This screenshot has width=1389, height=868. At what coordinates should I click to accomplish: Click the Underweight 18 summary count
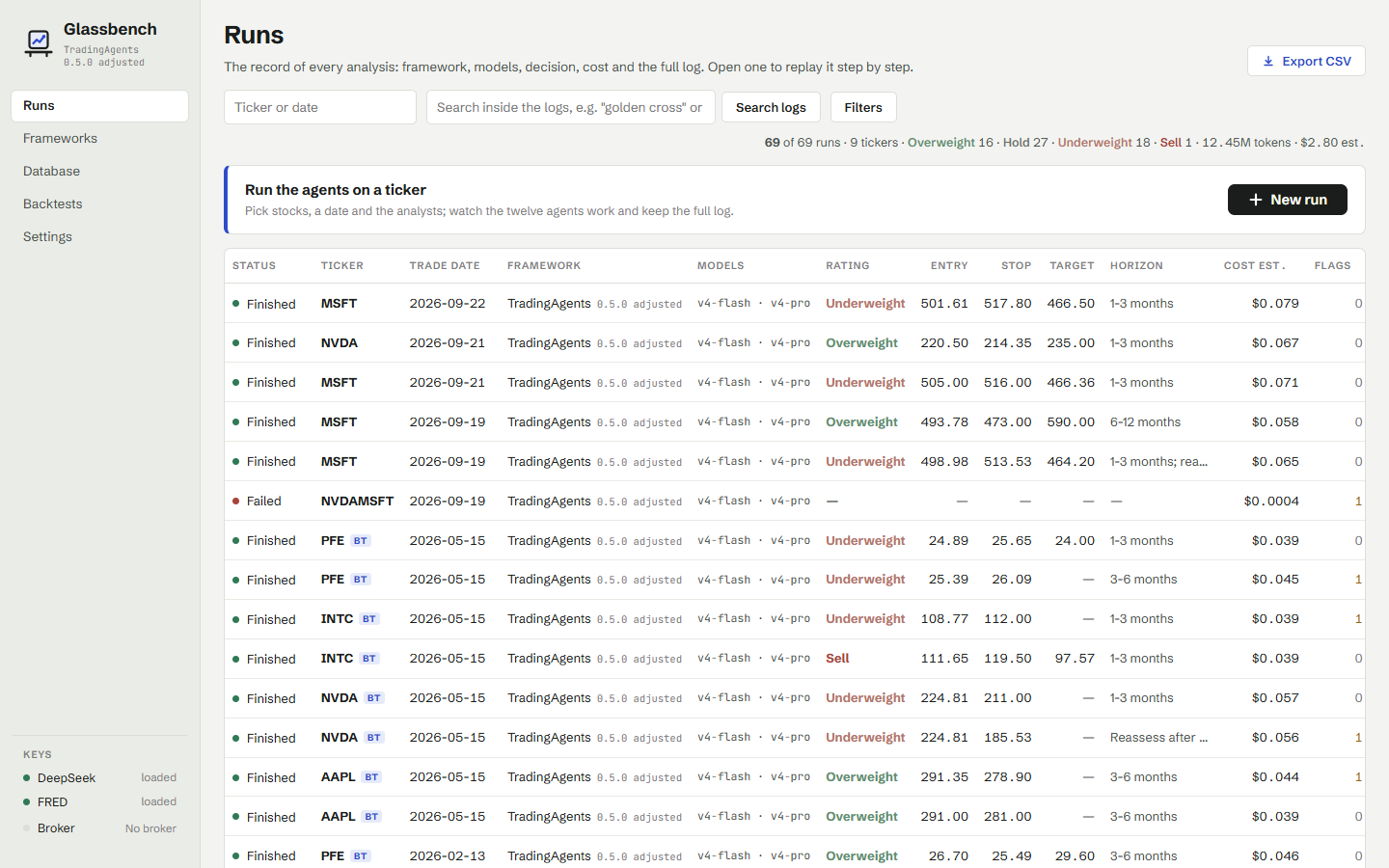pyautogui.click(x=1103, y=143)
